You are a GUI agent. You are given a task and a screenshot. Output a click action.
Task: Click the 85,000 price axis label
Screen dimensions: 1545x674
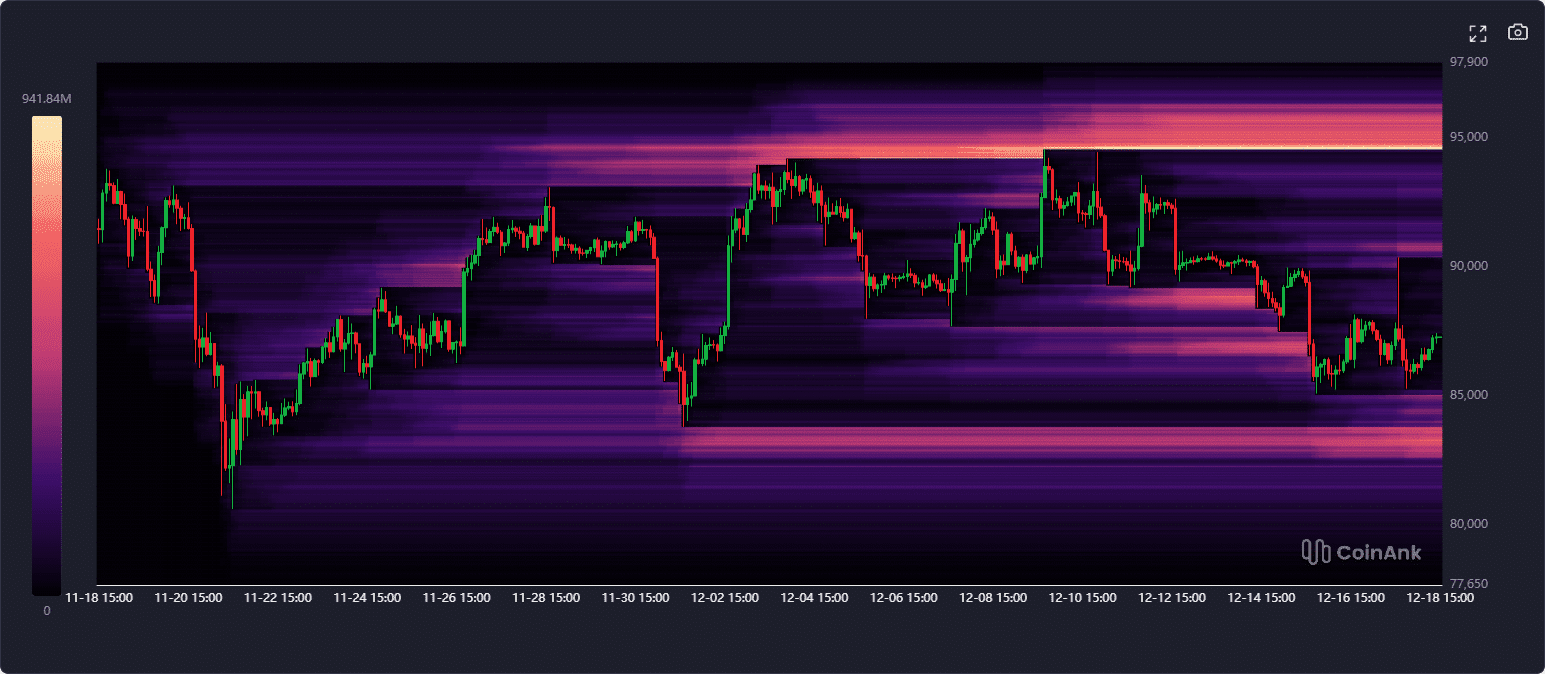click(x=1468, y=394)
